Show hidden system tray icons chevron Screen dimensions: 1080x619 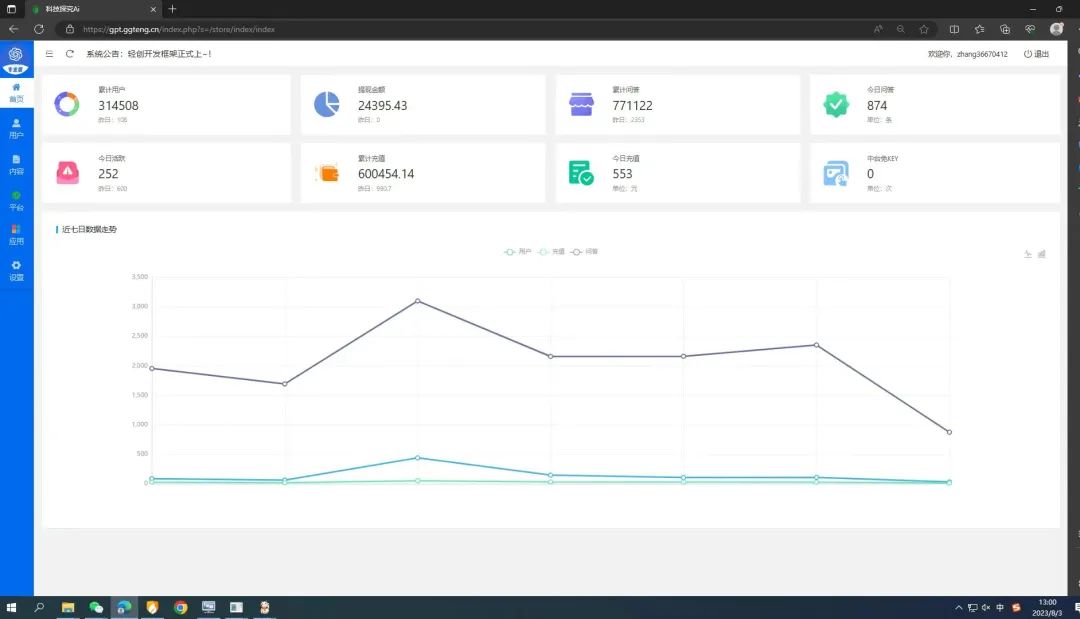coord(959,607)
